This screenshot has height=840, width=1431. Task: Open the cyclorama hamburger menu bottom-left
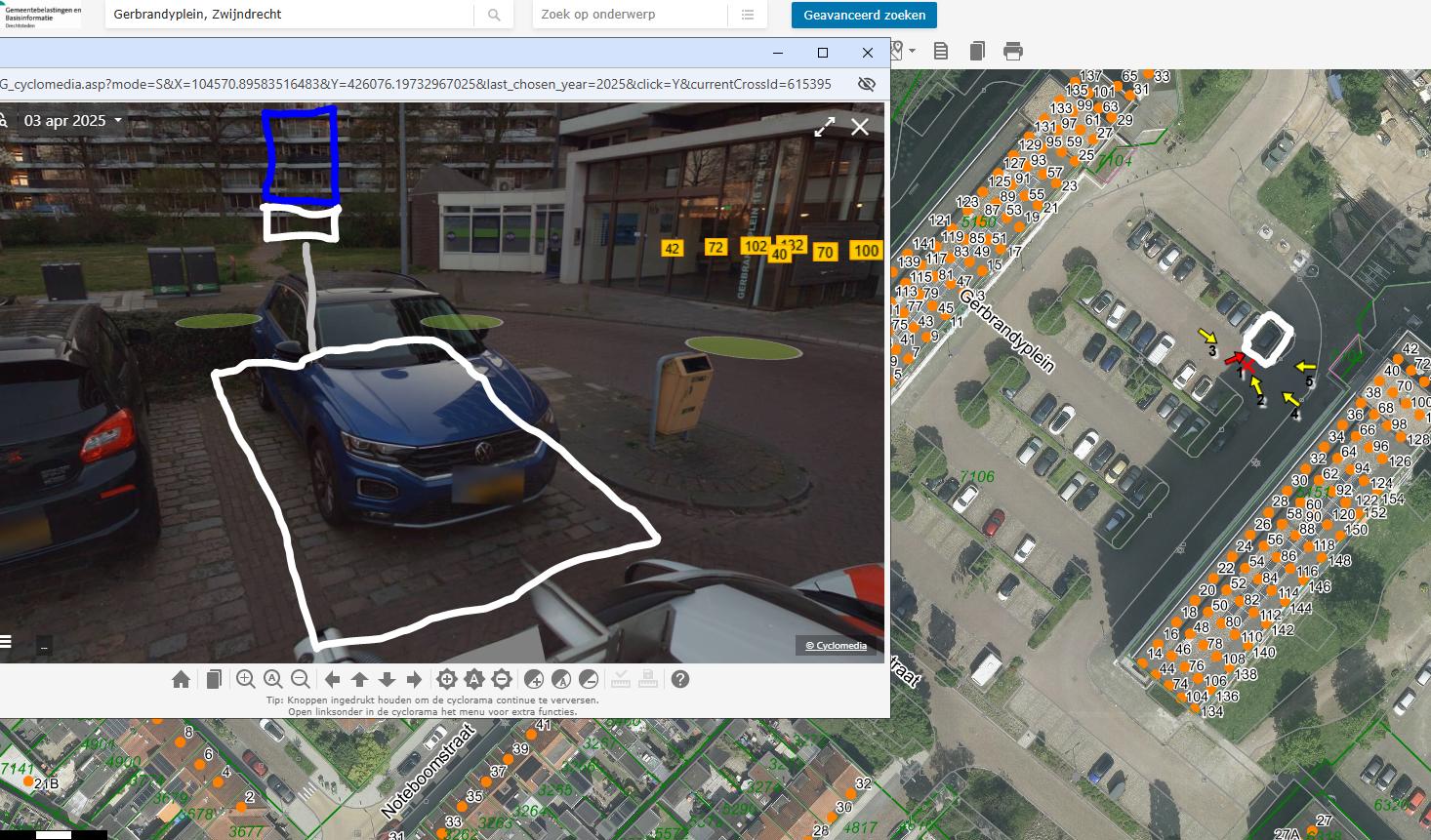coord(6,641)
